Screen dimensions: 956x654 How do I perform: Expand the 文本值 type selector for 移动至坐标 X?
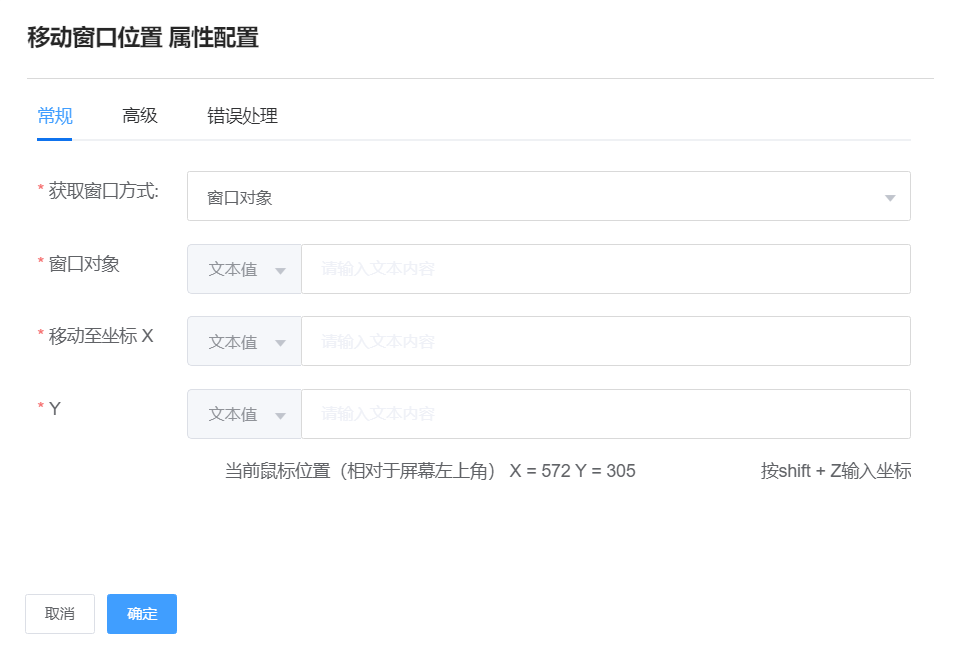(x=245, y=342)
